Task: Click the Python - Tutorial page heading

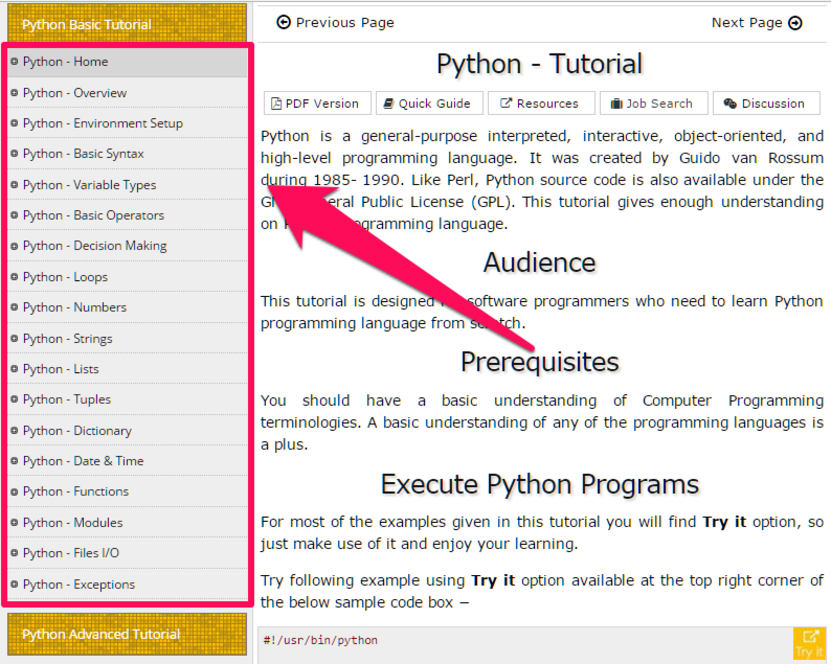Action: [540, 64]
